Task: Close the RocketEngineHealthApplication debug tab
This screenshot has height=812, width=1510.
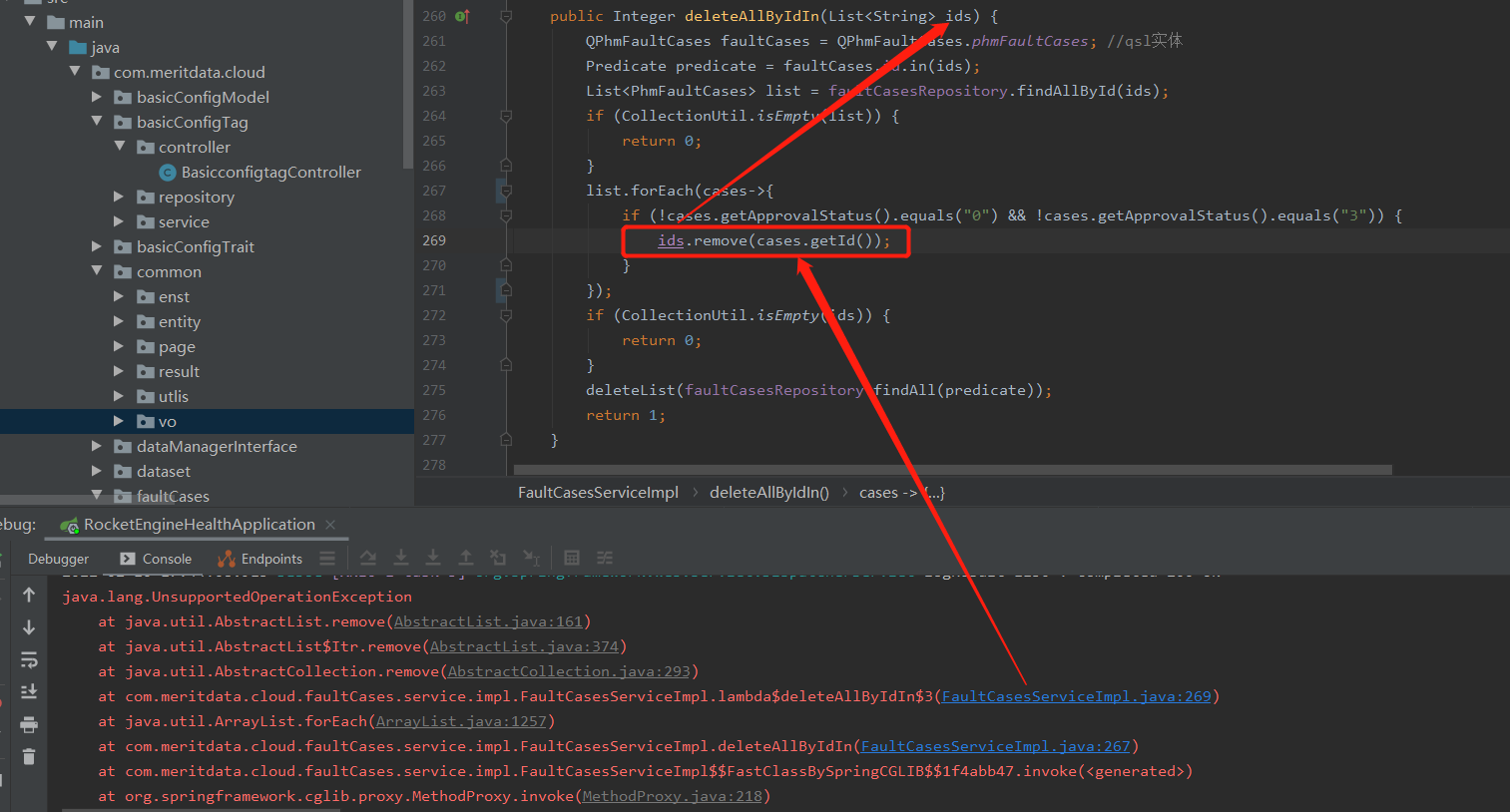Action: 330,525
